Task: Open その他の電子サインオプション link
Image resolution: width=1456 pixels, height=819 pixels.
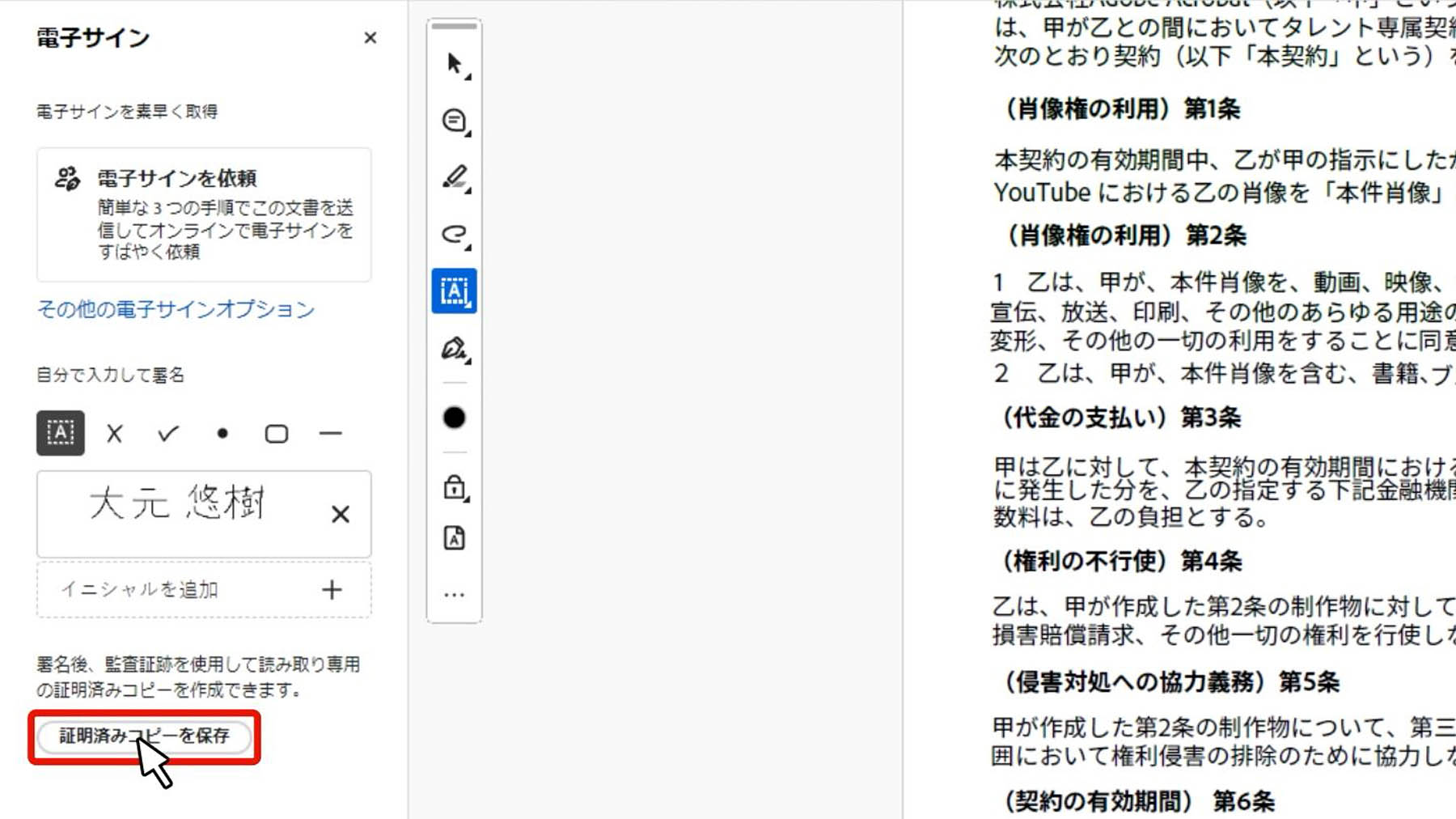Action: click(176, 309)
